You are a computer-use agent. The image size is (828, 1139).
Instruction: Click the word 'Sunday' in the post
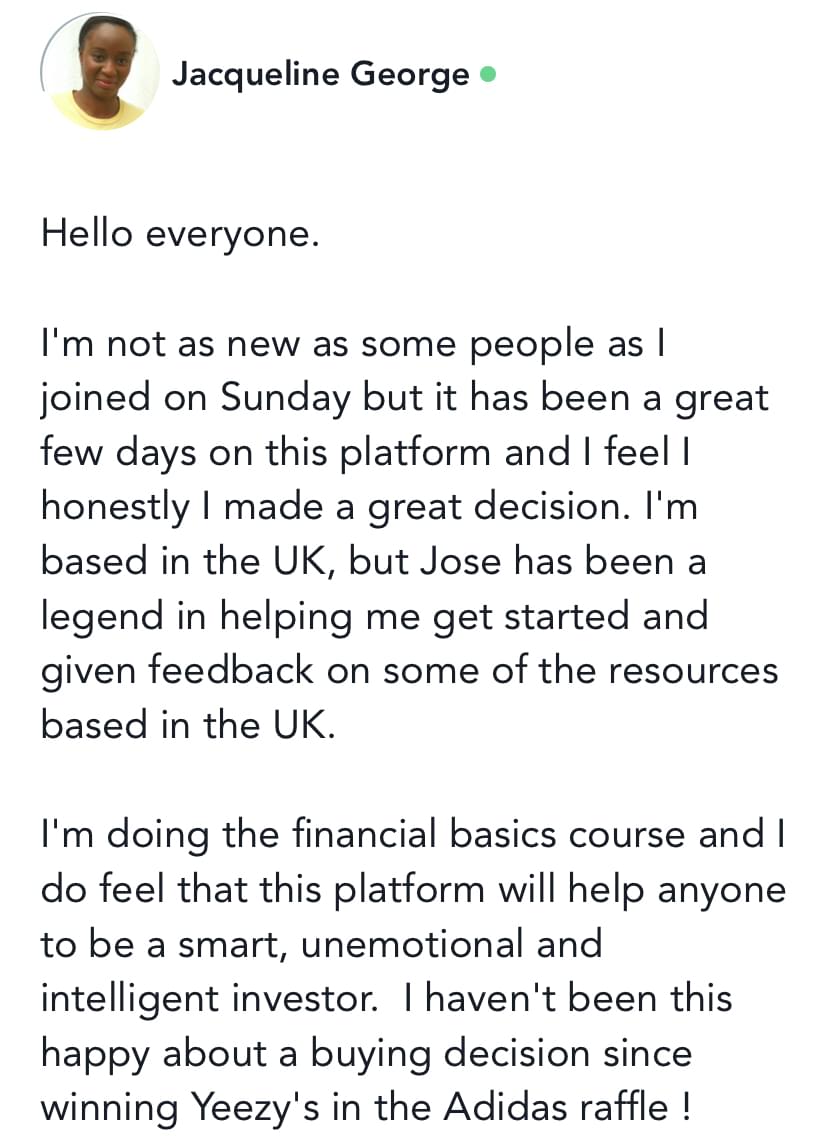[284, 399]
